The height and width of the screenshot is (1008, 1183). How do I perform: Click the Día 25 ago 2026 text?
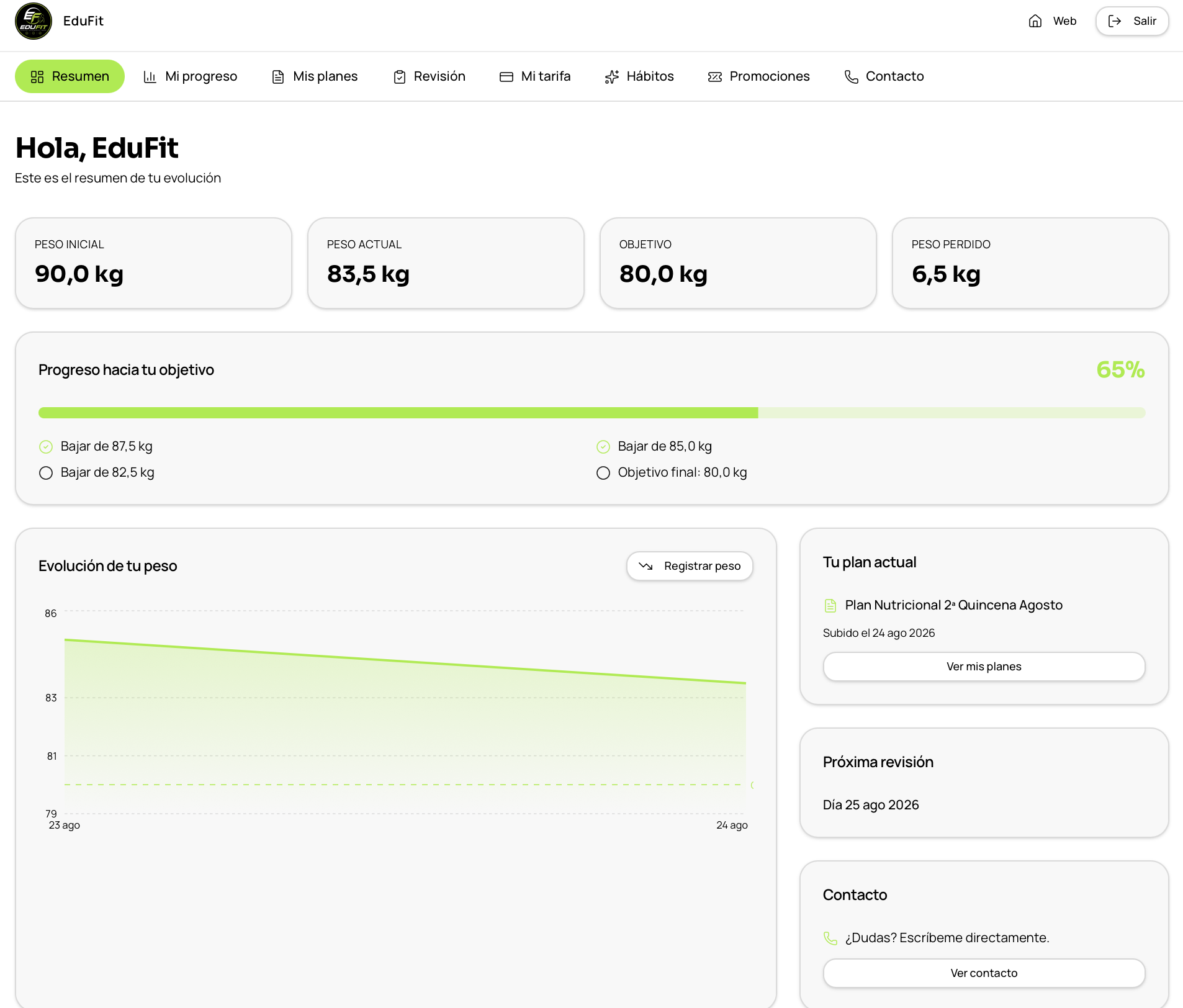pyautogui.click(x=871, y=805)
